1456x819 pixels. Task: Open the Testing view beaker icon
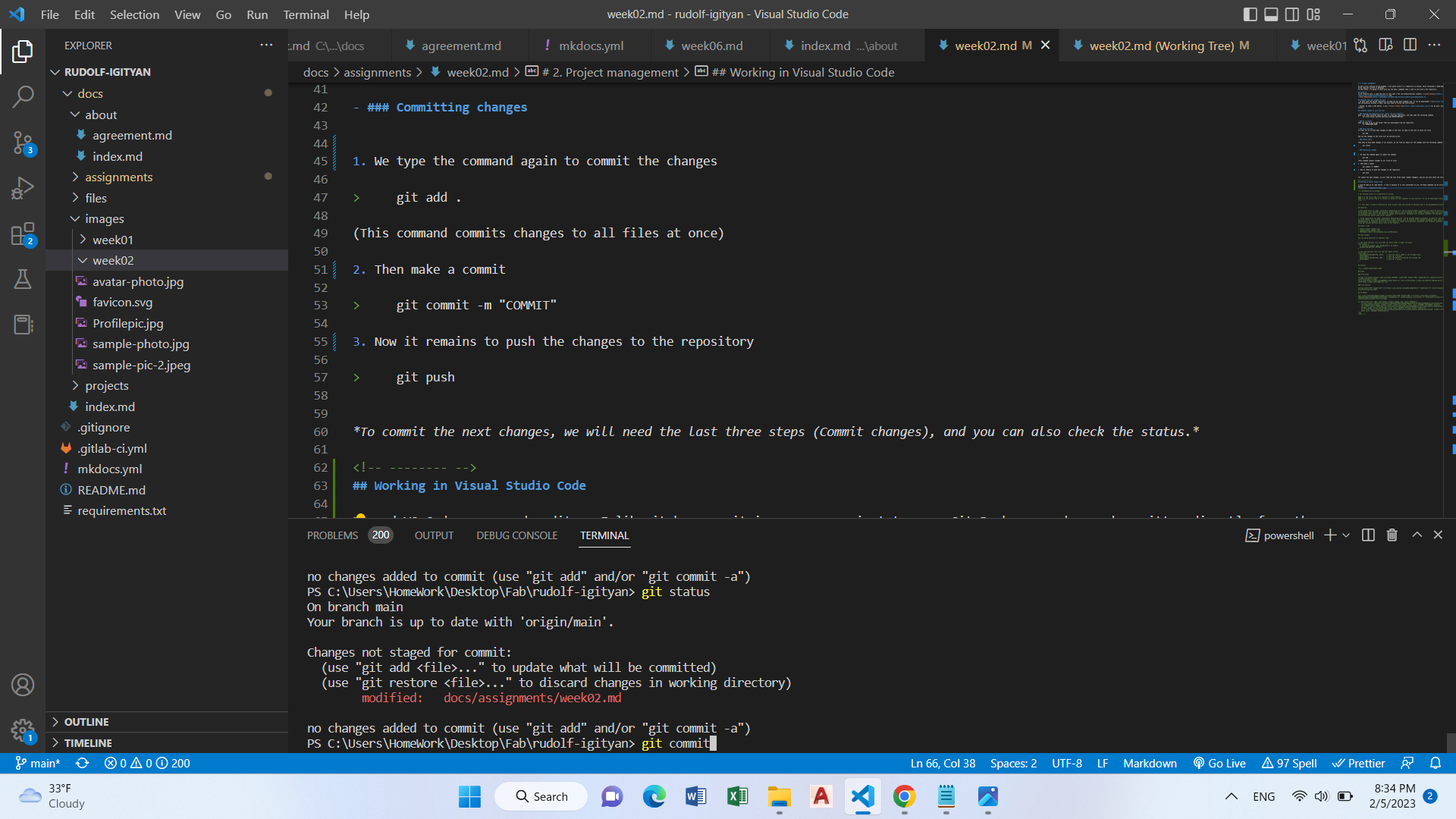point(23,278)
